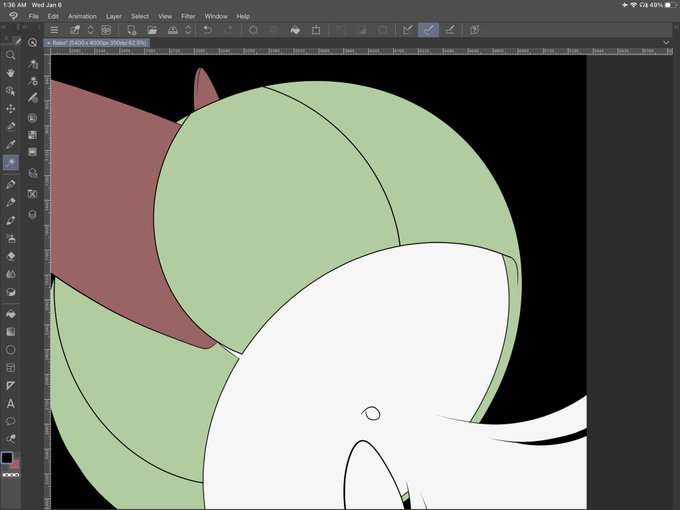
Task: Select the Blend tool
Action: pyautogui.click(x=10, y=274)
